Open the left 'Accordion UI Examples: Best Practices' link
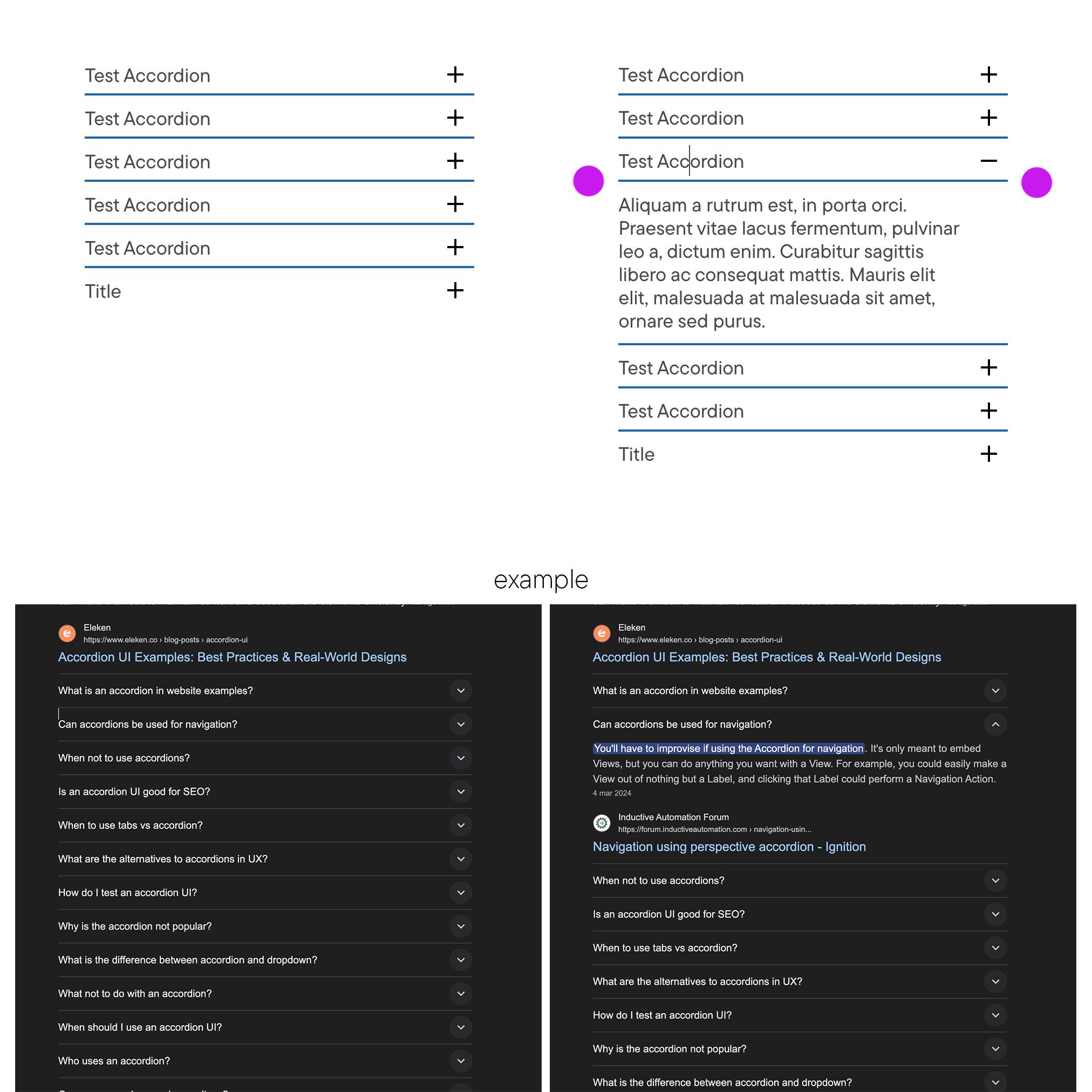 (x=233, y=657)
